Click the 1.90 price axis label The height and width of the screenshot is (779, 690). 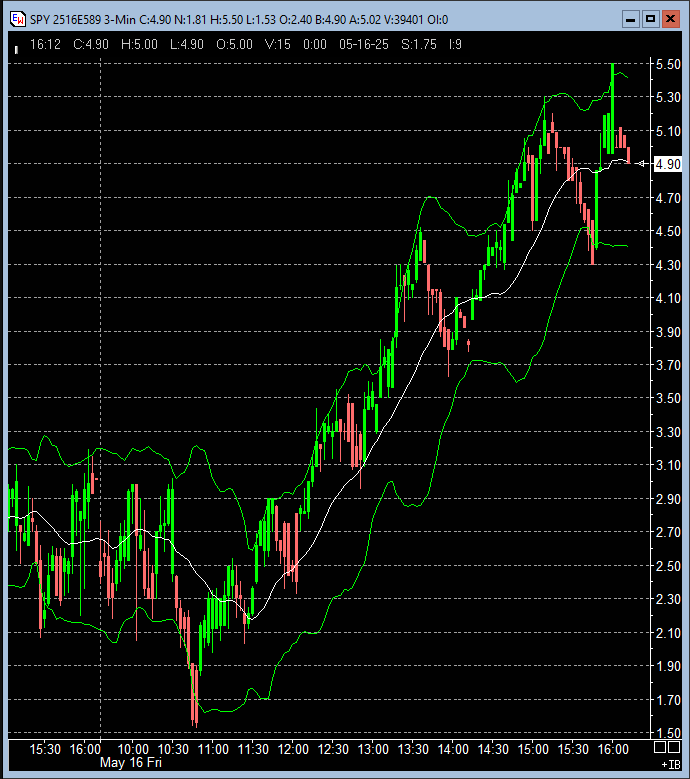[668, 666]
